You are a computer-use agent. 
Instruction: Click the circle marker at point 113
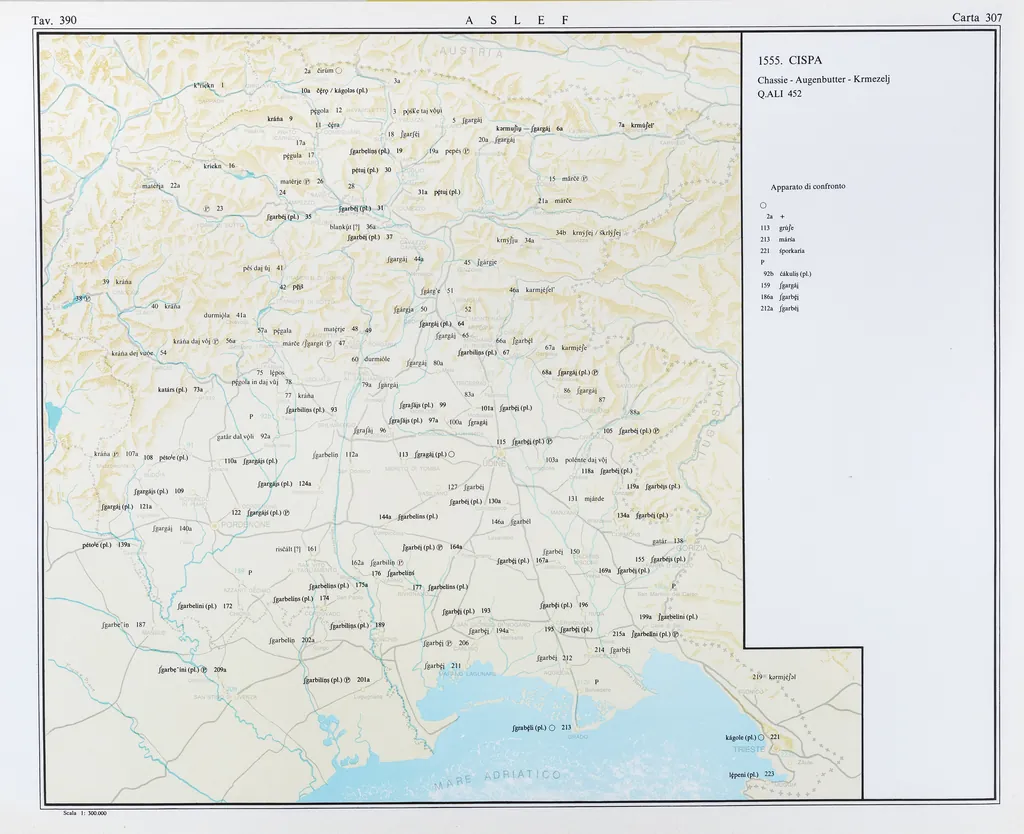[452, 454]
